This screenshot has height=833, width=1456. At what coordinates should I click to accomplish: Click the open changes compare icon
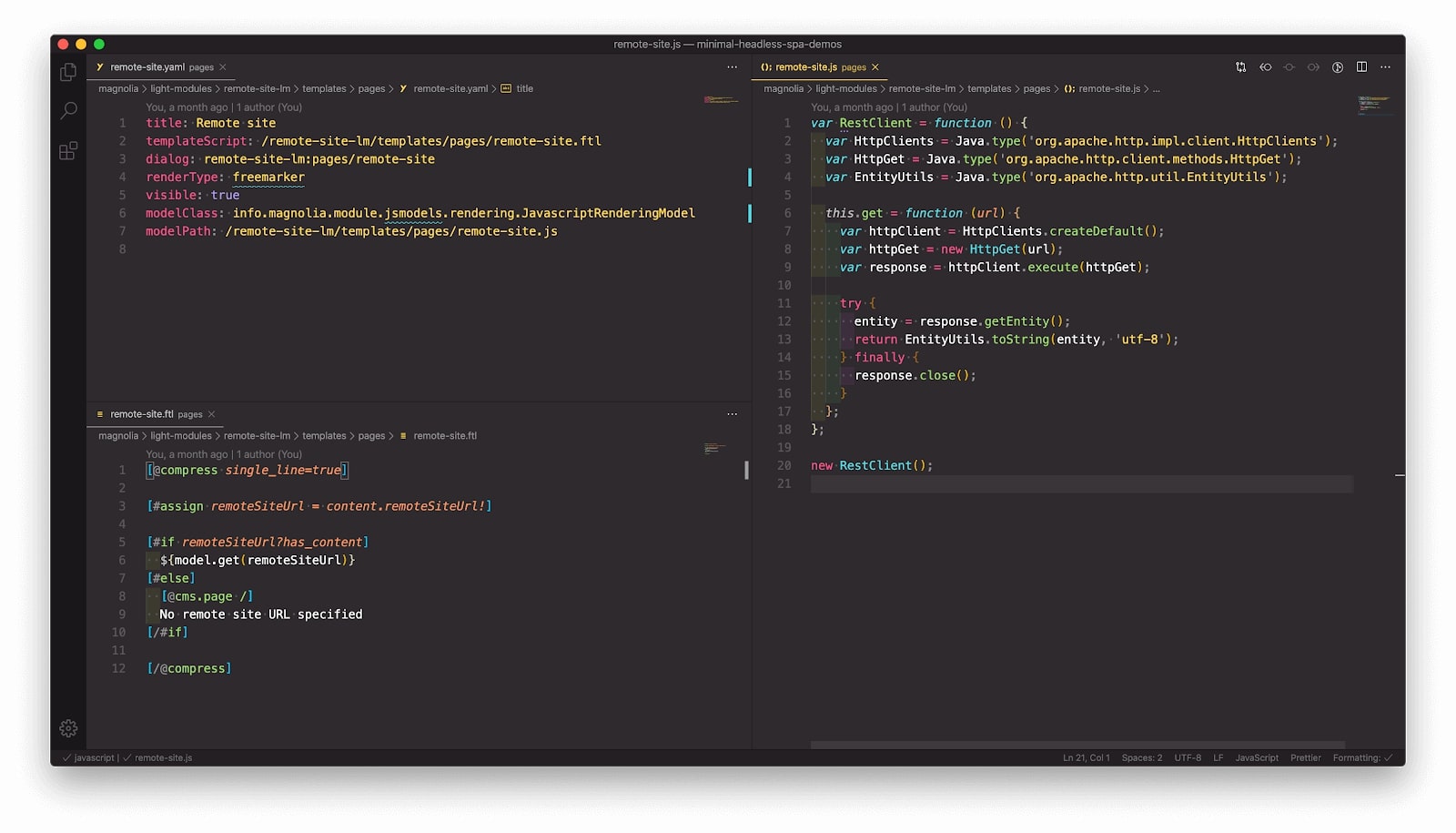pos(1240,67)
